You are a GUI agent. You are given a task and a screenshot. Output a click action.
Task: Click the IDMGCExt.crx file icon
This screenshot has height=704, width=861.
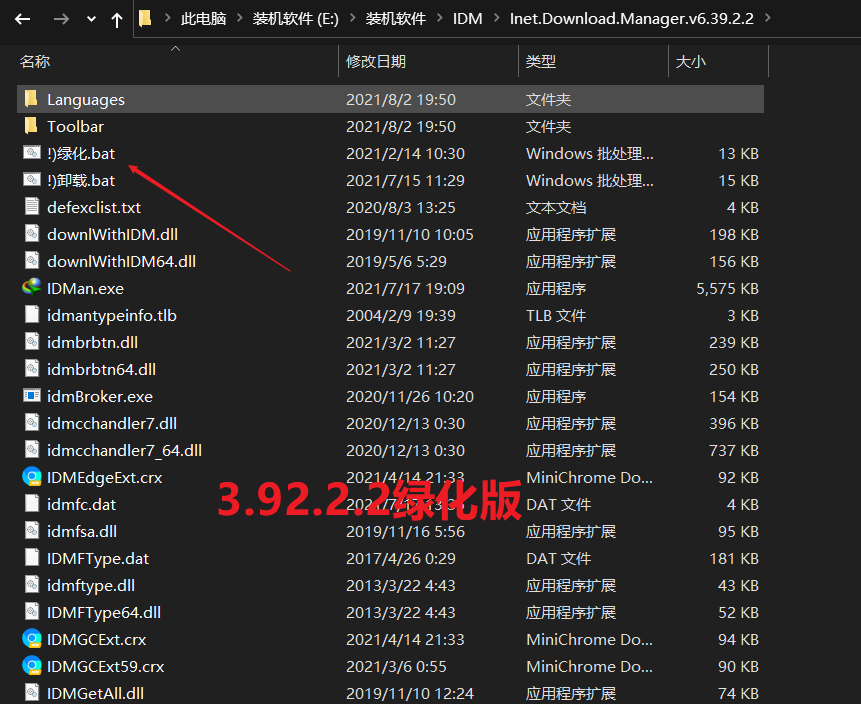click(x=31, y=639)
